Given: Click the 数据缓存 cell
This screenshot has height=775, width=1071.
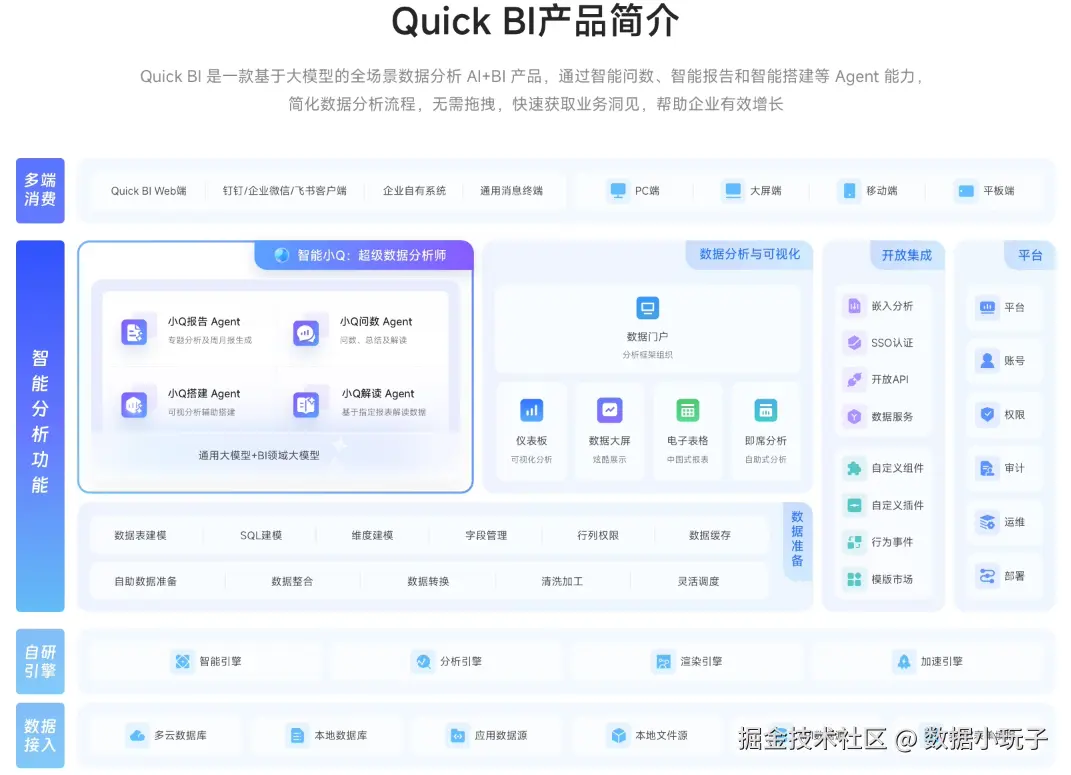Looking at the screenshot, I should coord(710,535).
